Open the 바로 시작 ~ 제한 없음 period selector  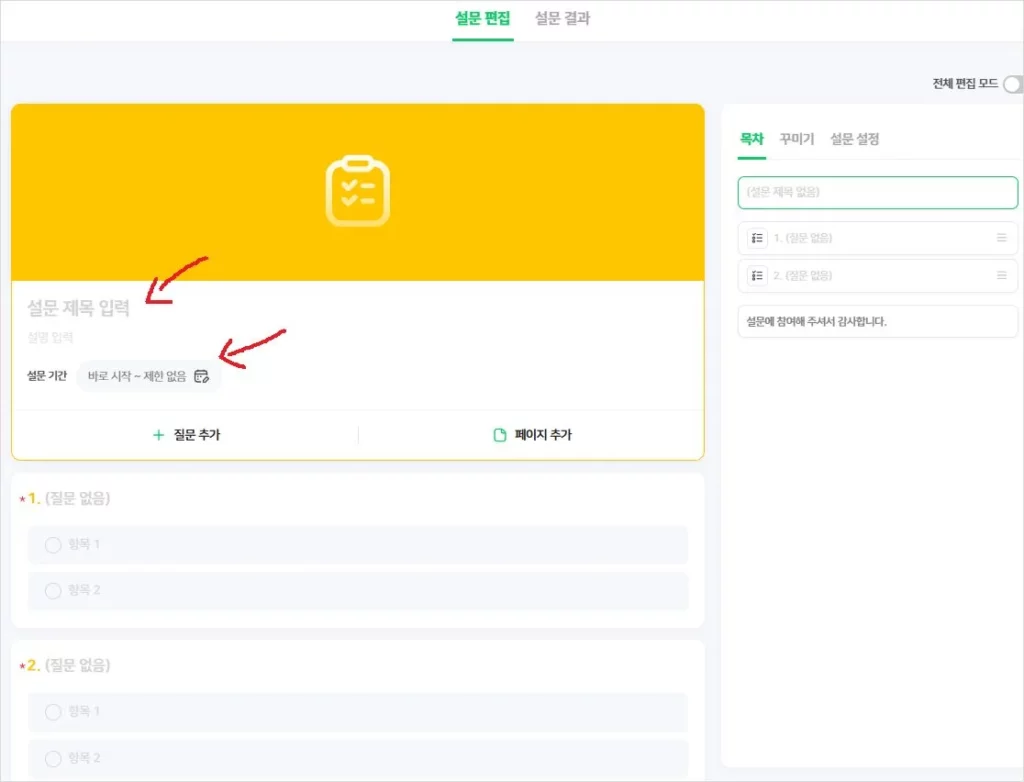(x=138, y=376)
